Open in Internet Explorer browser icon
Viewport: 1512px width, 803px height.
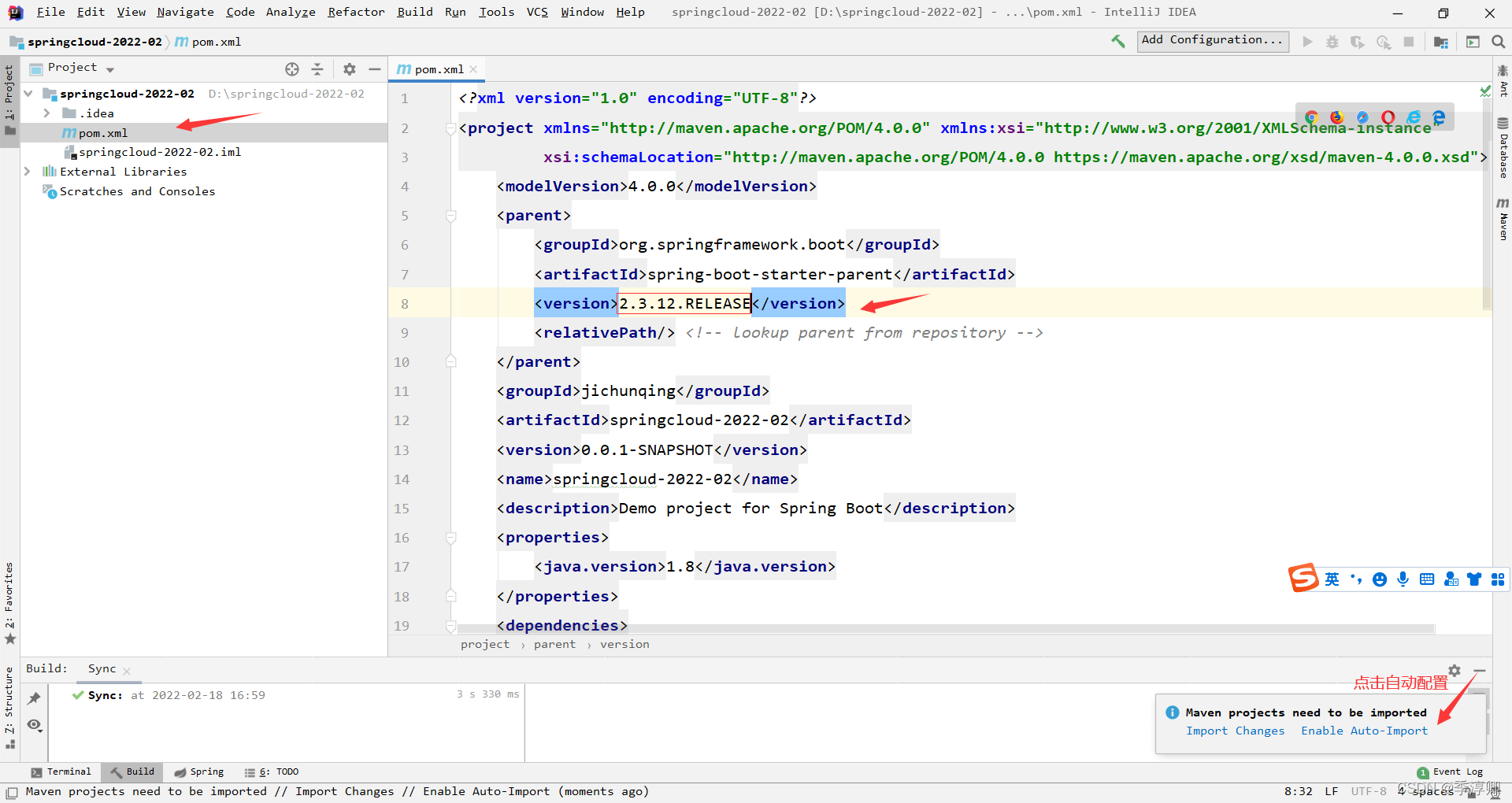click(x=1414, y=117)
